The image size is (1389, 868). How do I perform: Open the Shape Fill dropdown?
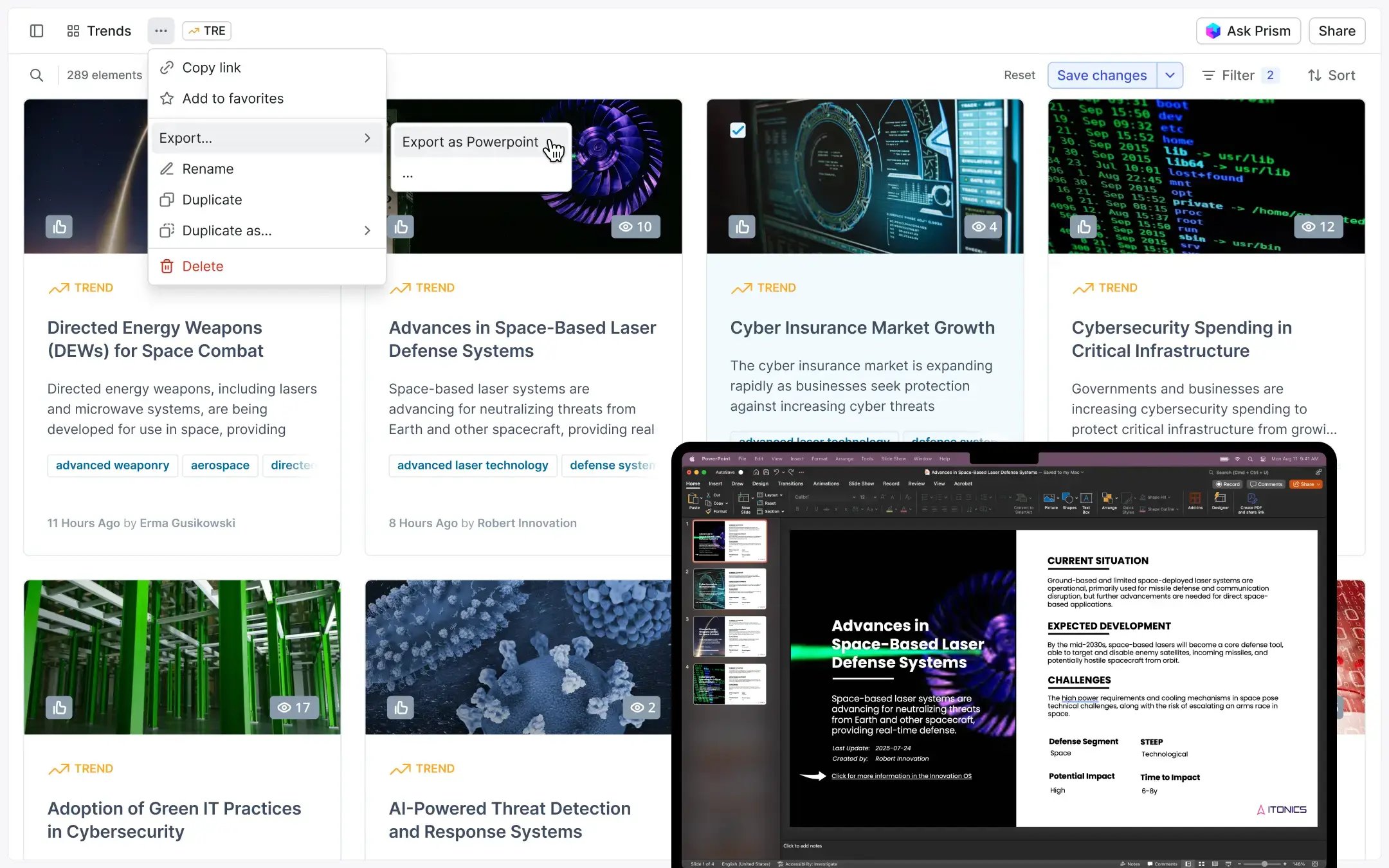tap(1157, 498)
